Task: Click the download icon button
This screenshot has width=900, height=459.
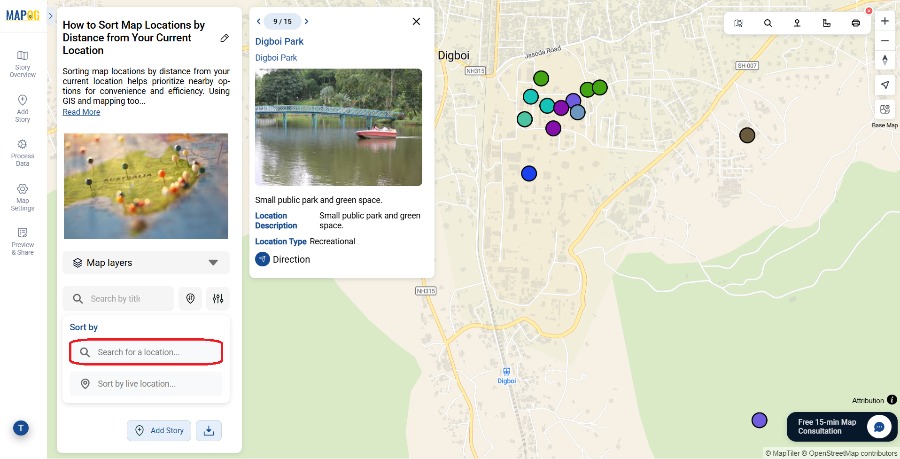Action: (209, 430)
